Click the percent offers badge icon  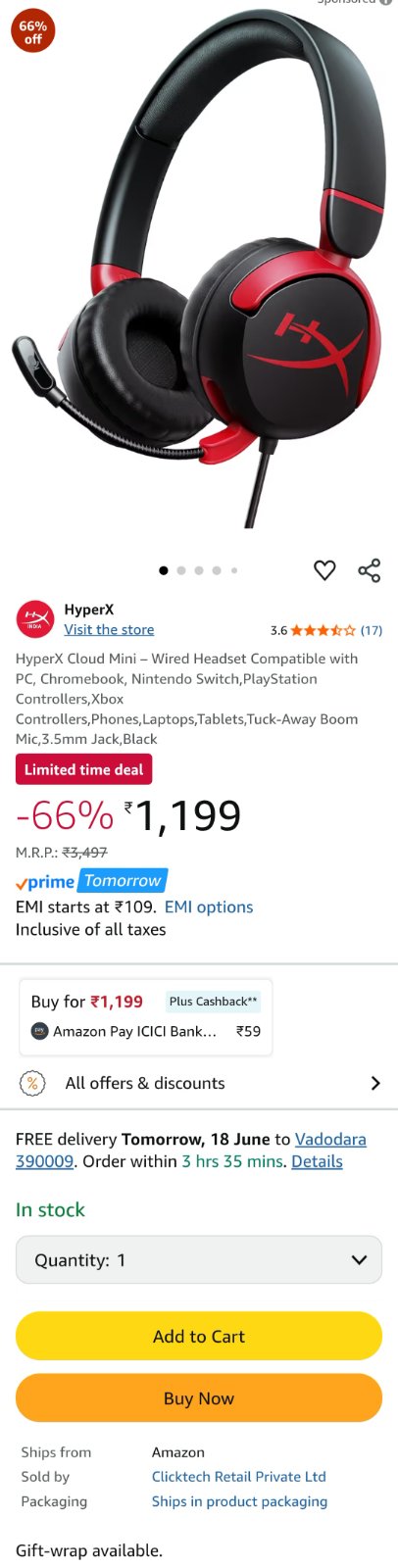[x=33, y=1083]
